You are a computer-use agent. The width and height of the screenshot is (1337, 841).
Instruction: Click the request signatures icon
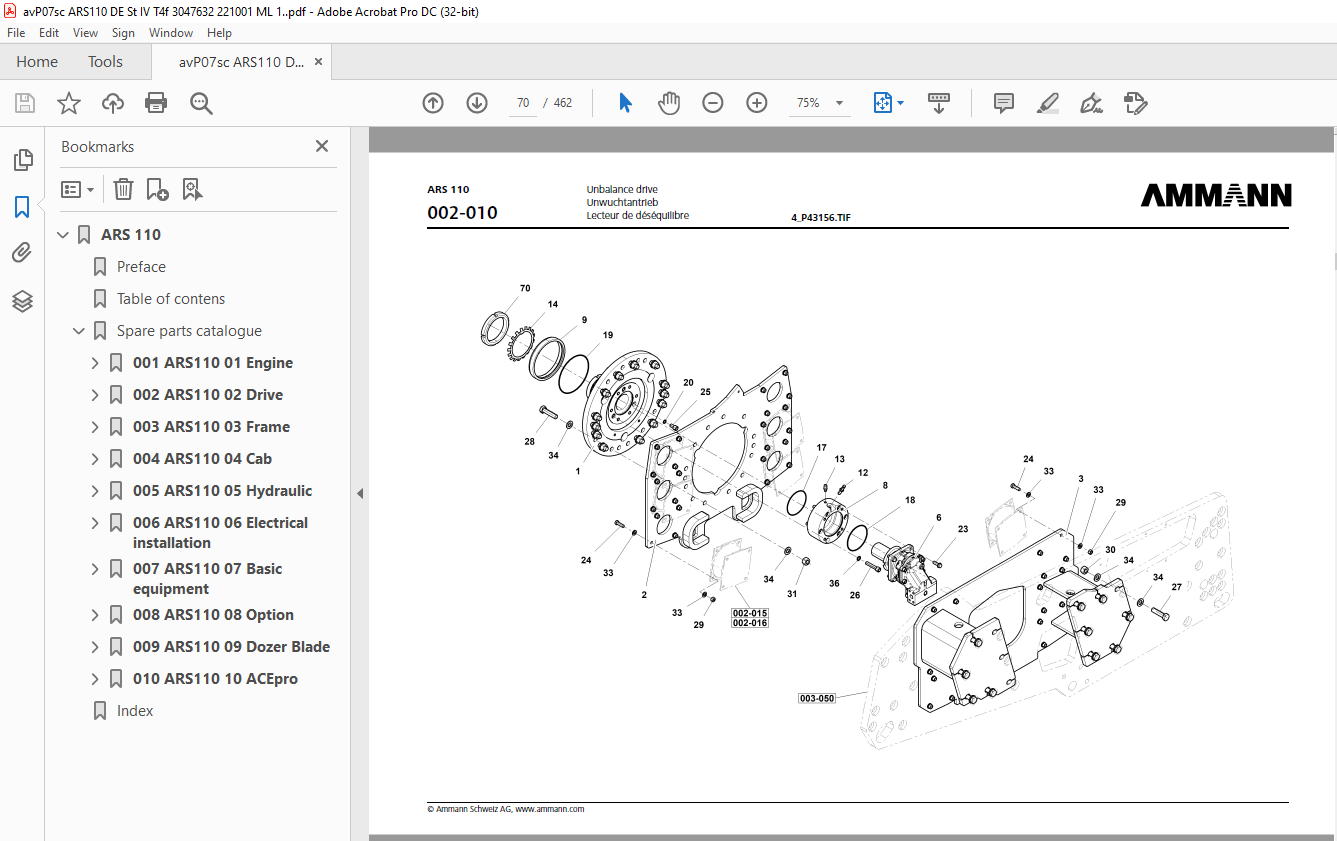1135,103
